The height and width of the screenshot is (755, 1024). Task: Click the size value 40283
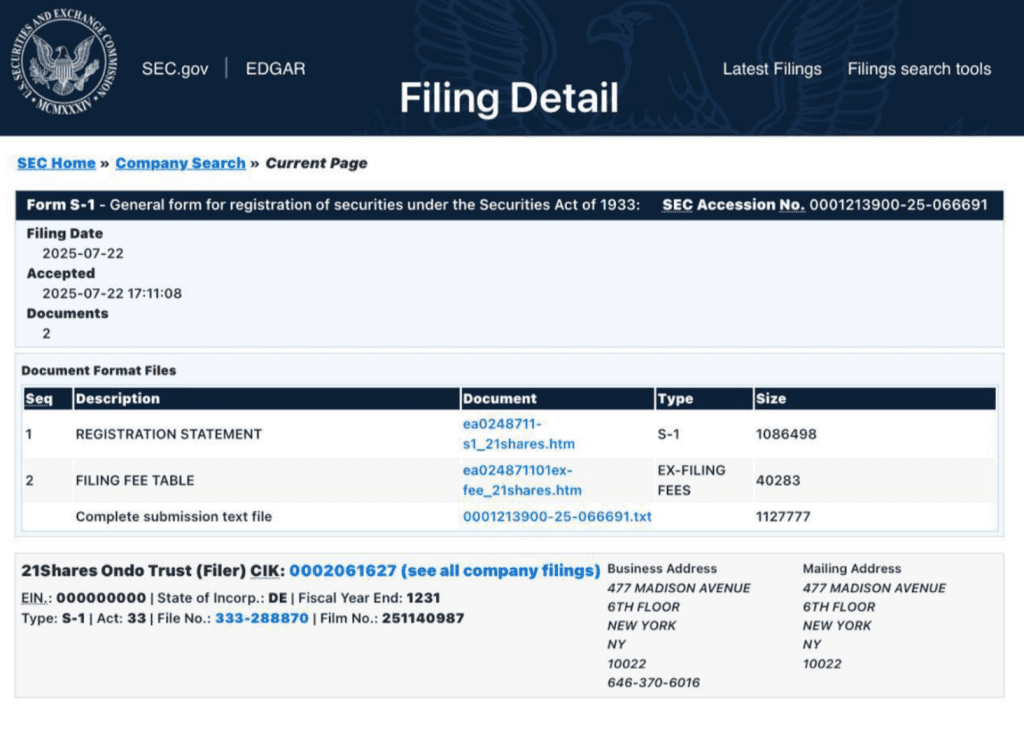point(778,481)
